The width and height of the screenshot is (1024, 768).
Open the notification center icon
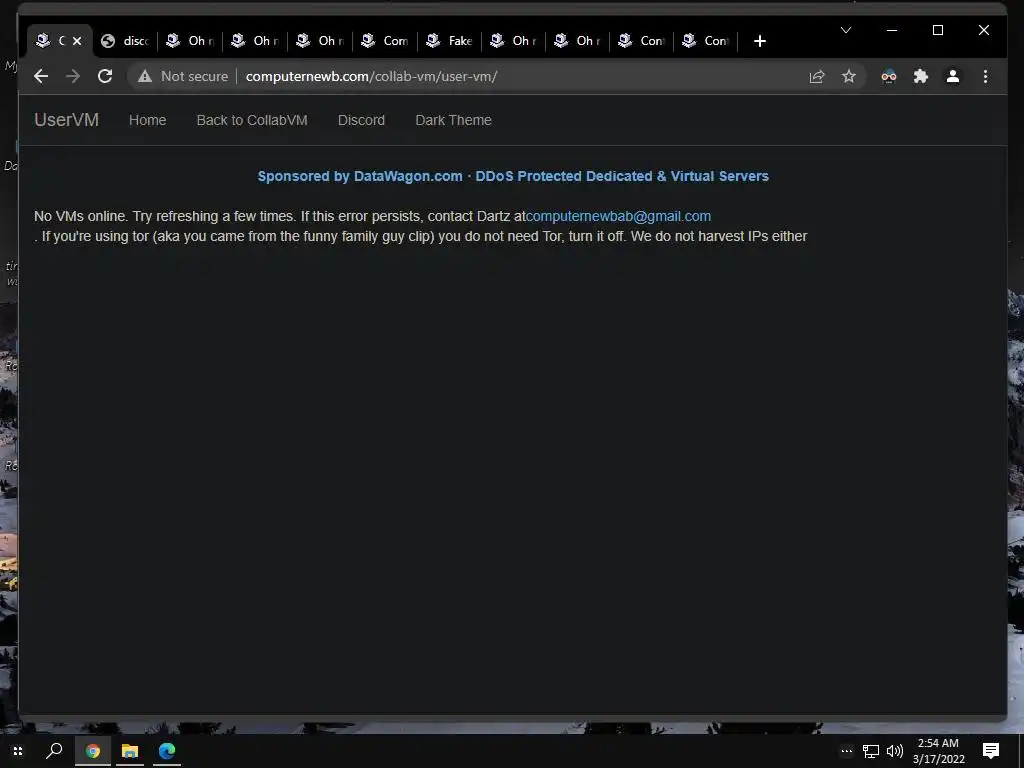(x=991, y=751)
